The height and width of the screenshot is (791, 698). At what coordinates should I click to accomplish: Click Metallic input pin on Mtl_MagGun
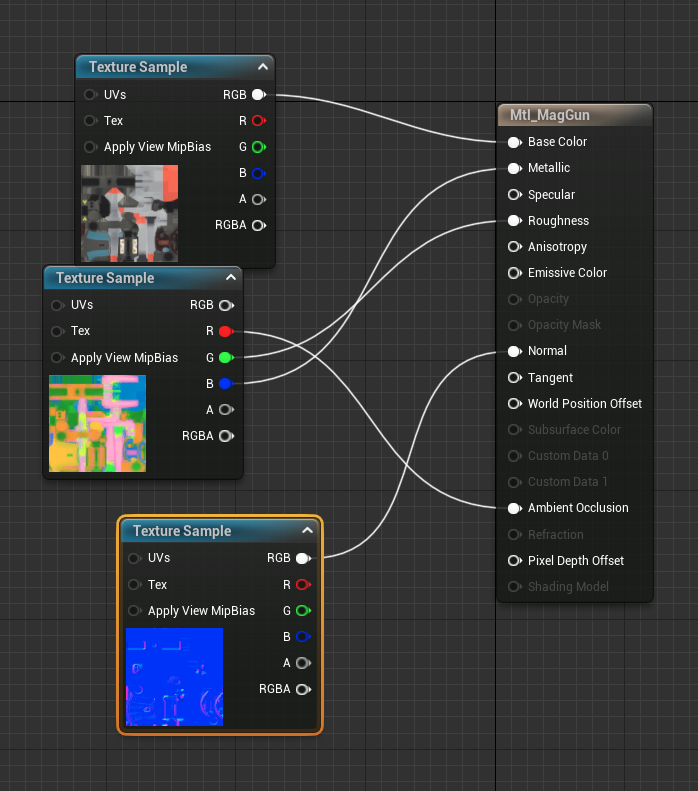[x=514, y=168]
